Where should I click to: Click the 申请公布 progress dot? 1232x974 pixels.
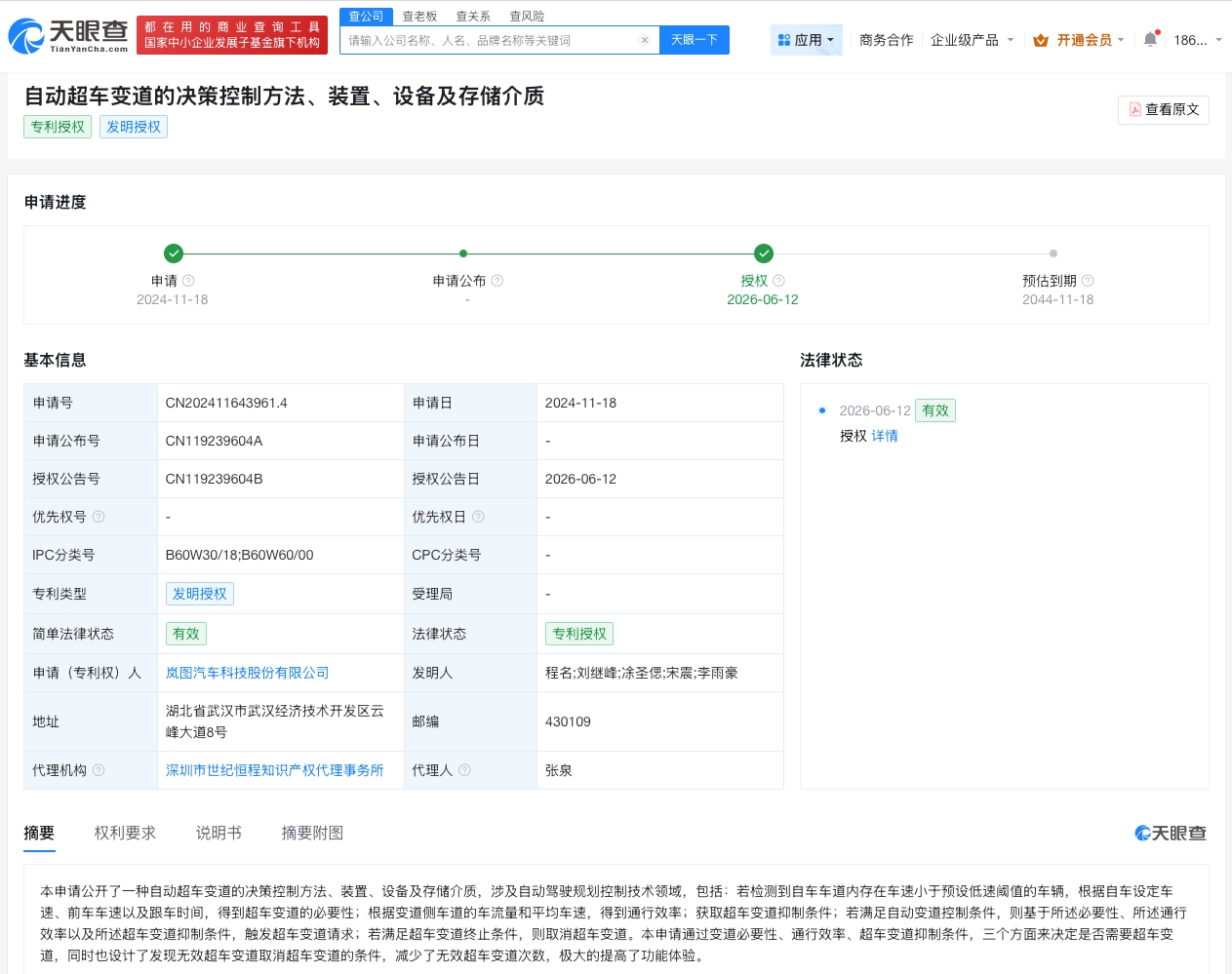pyautogui.click(x=463, y=253)
